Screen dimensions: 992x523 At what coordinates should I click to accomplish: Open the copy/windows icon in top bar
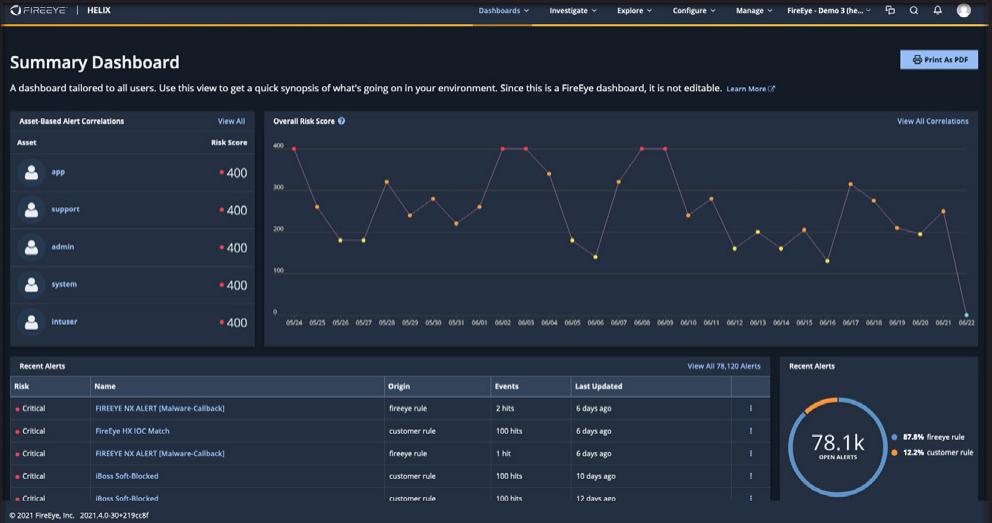(890, 10)
